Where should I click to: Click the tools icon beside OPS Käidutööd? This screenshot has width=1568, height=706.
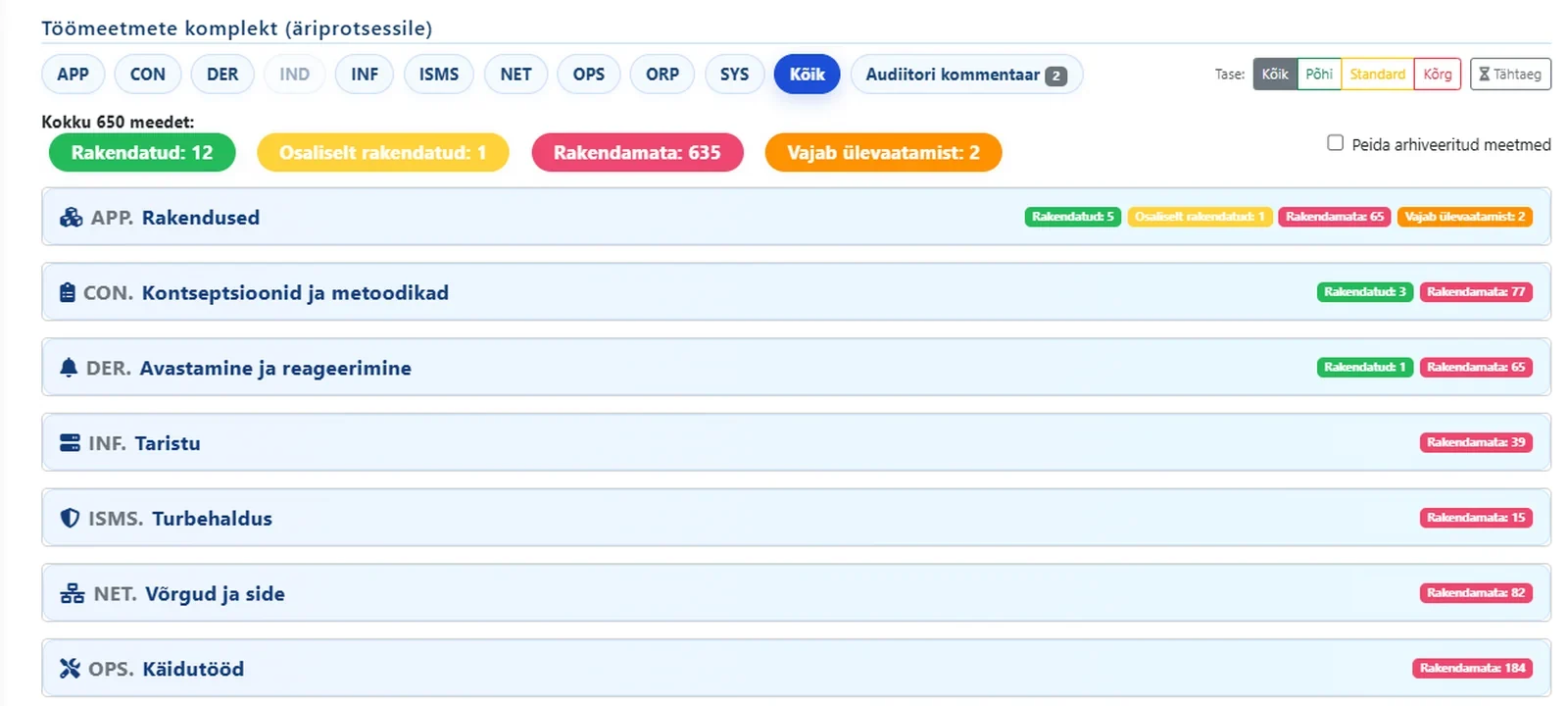click(70, 669)
